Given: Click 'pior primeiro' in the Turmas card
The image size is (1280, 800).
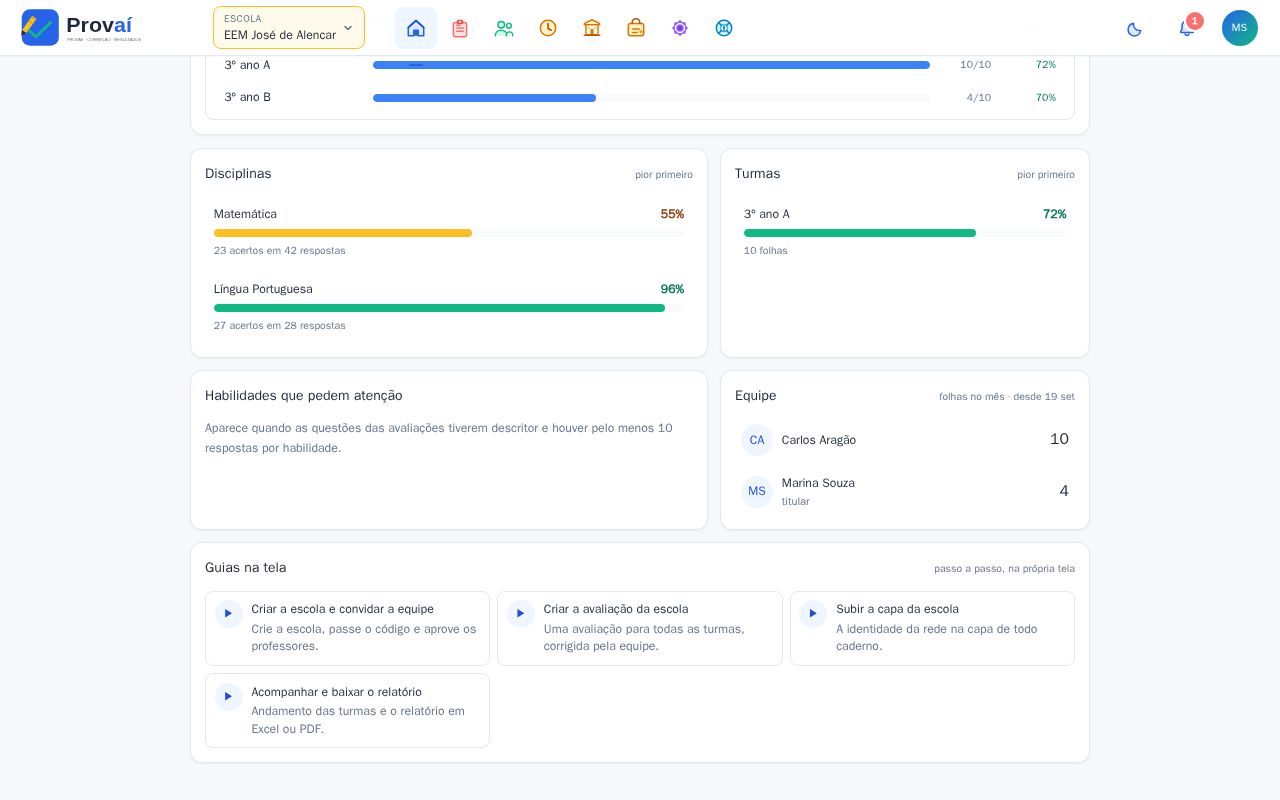Looking at the screenshot, I should [1046, 175].
